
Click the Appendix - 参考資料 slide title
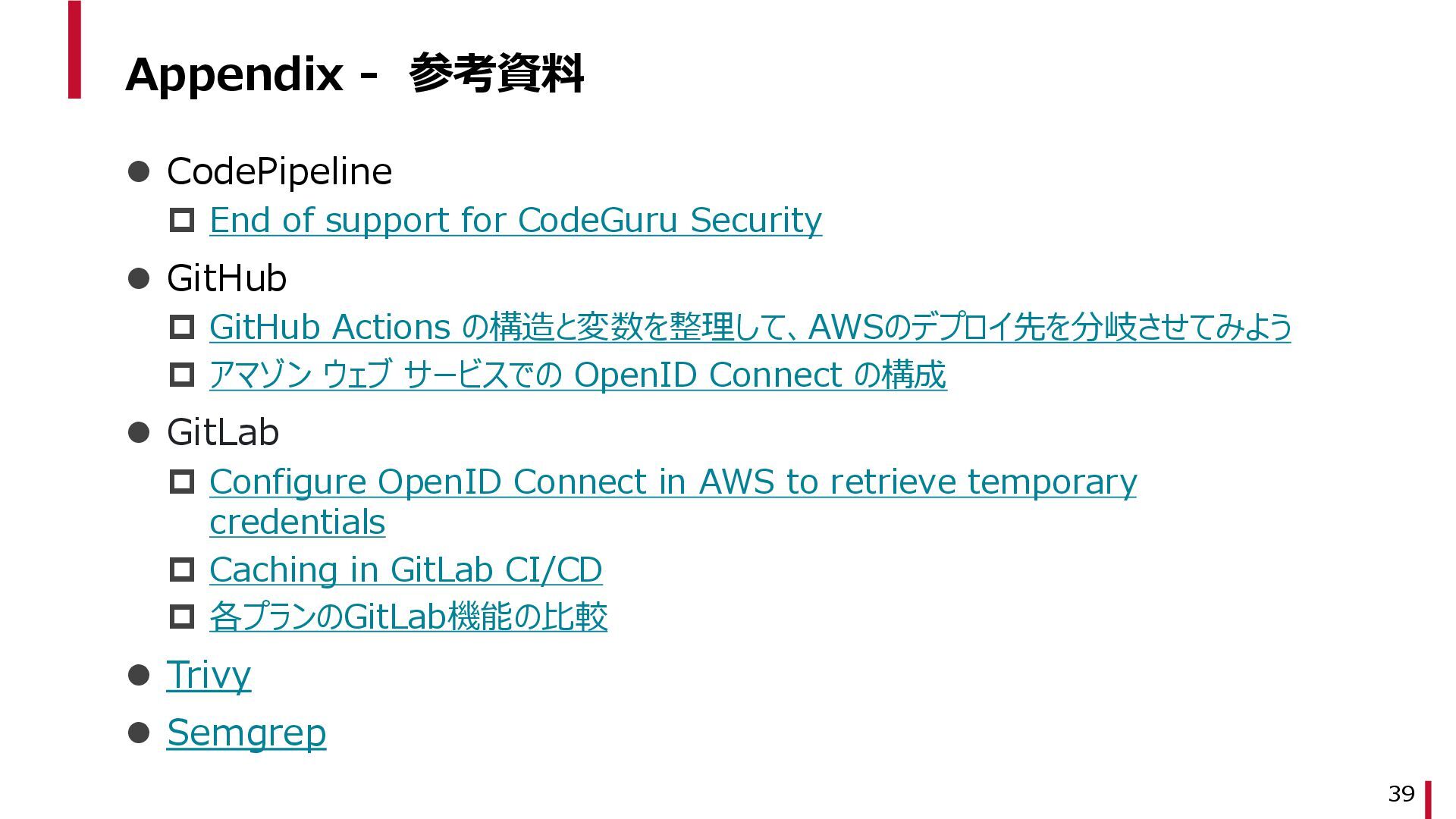tap(354, 74)
